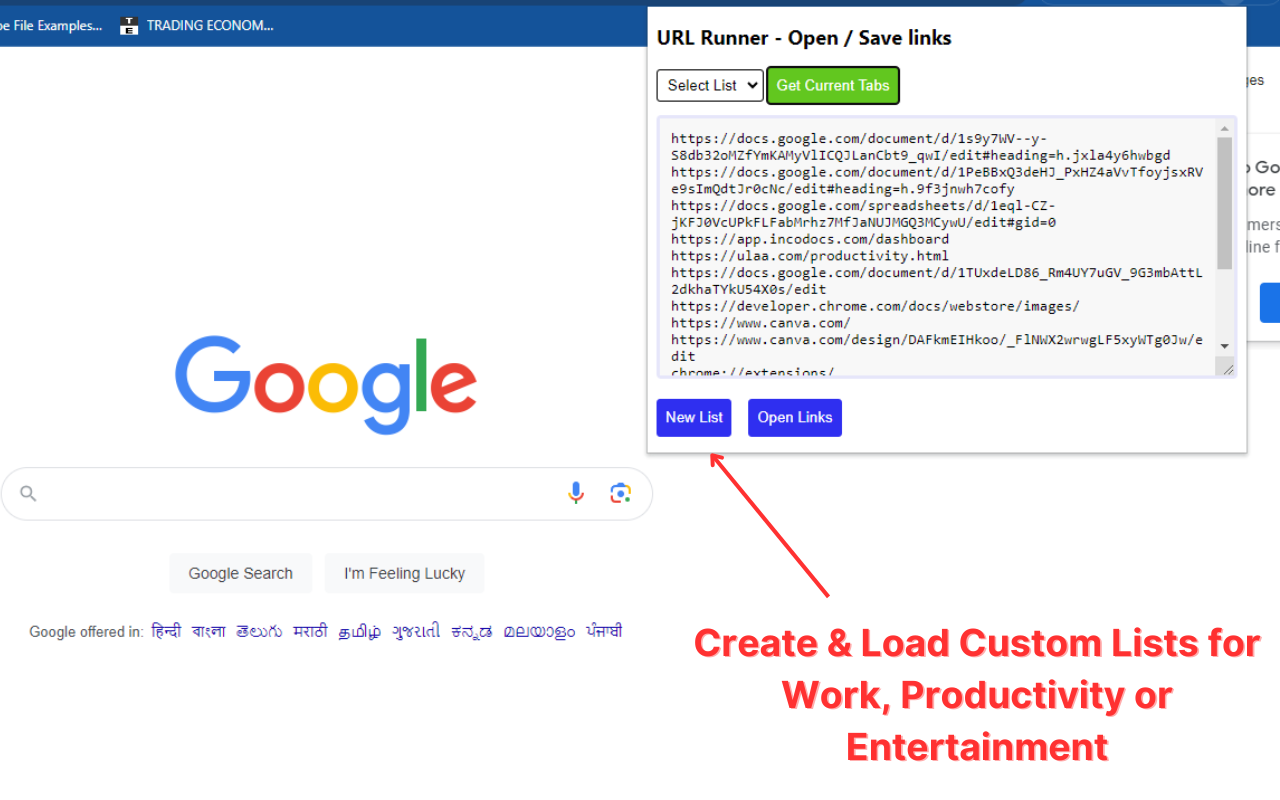Viewport: 1280px width, 800px height.
Task: Click the app.incodocs.com/dashboard URL line
Action: [x=810, y=239]
